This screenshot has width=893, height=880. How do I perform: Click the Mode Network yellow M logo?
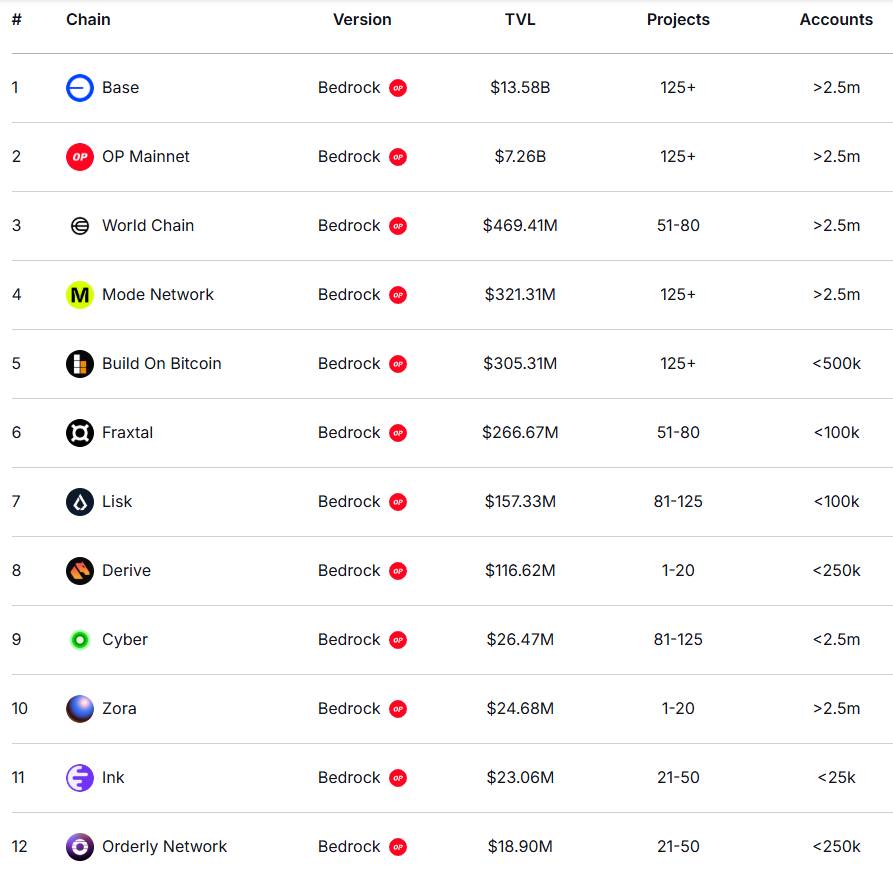[x=80, y=295]
